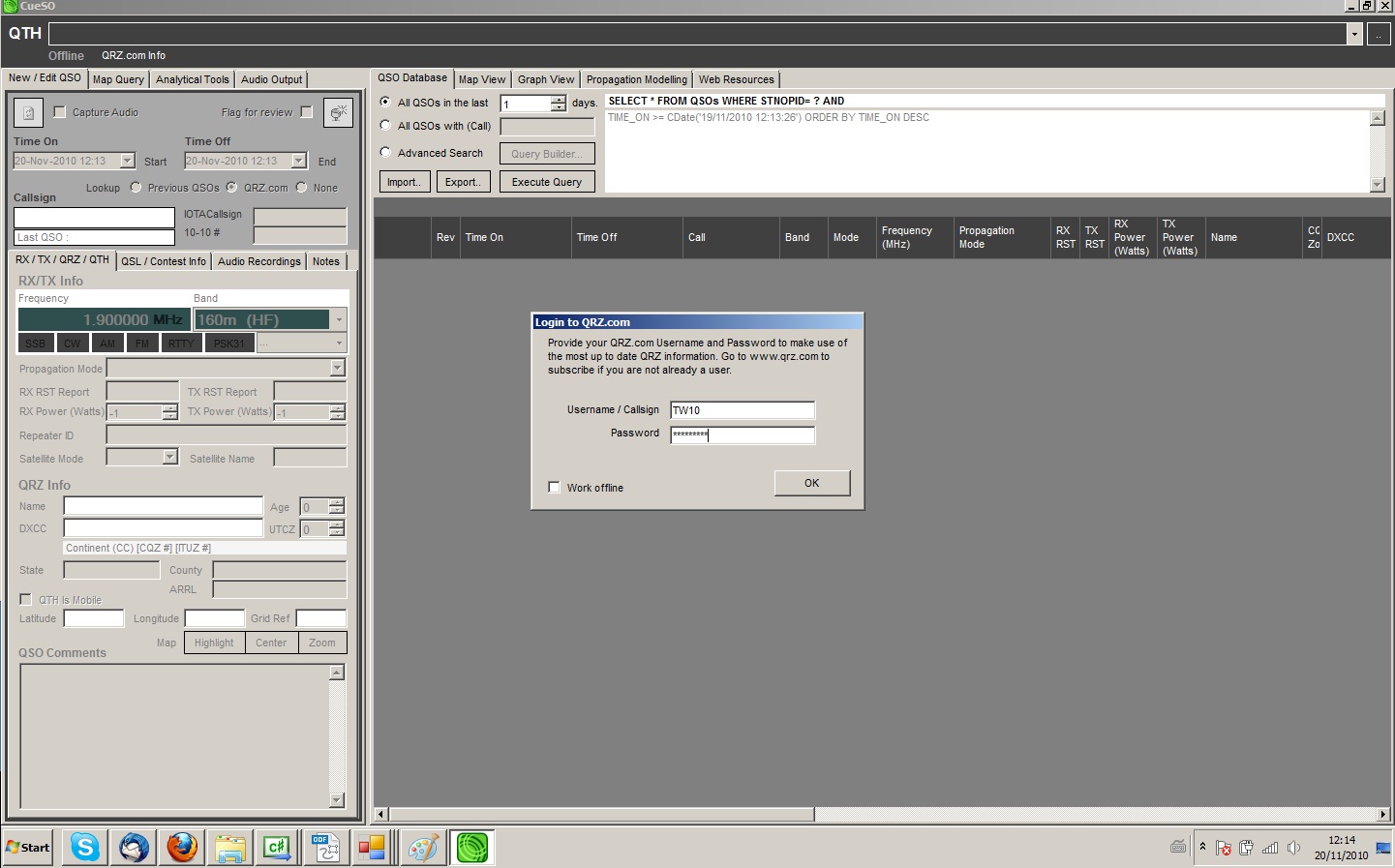Click OK in the QRZ.com login dialog

[x=812, y=483]
